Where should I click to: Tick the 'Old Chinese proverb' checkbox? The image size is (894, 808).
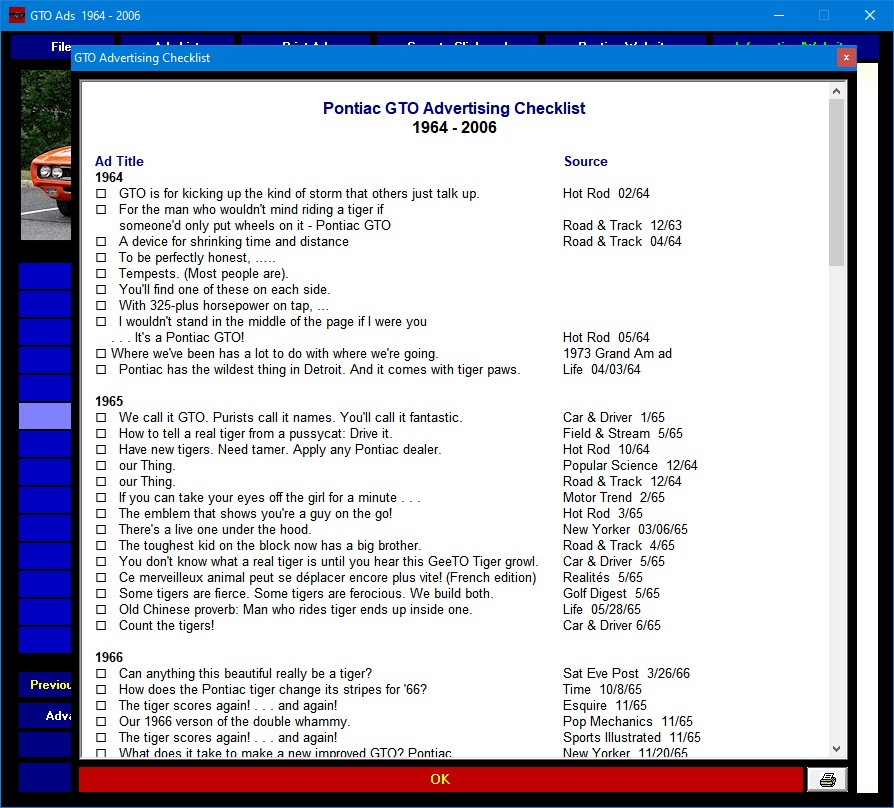pyautogui.click(x=101, y=610)
